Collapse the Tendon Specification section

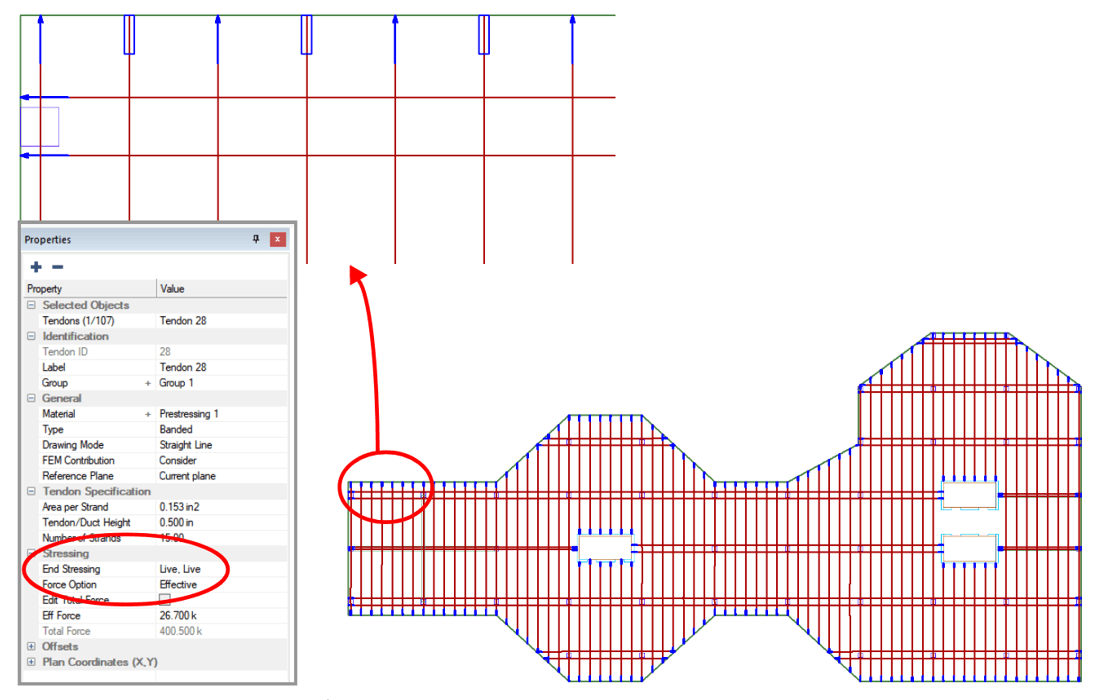[31, 492]
